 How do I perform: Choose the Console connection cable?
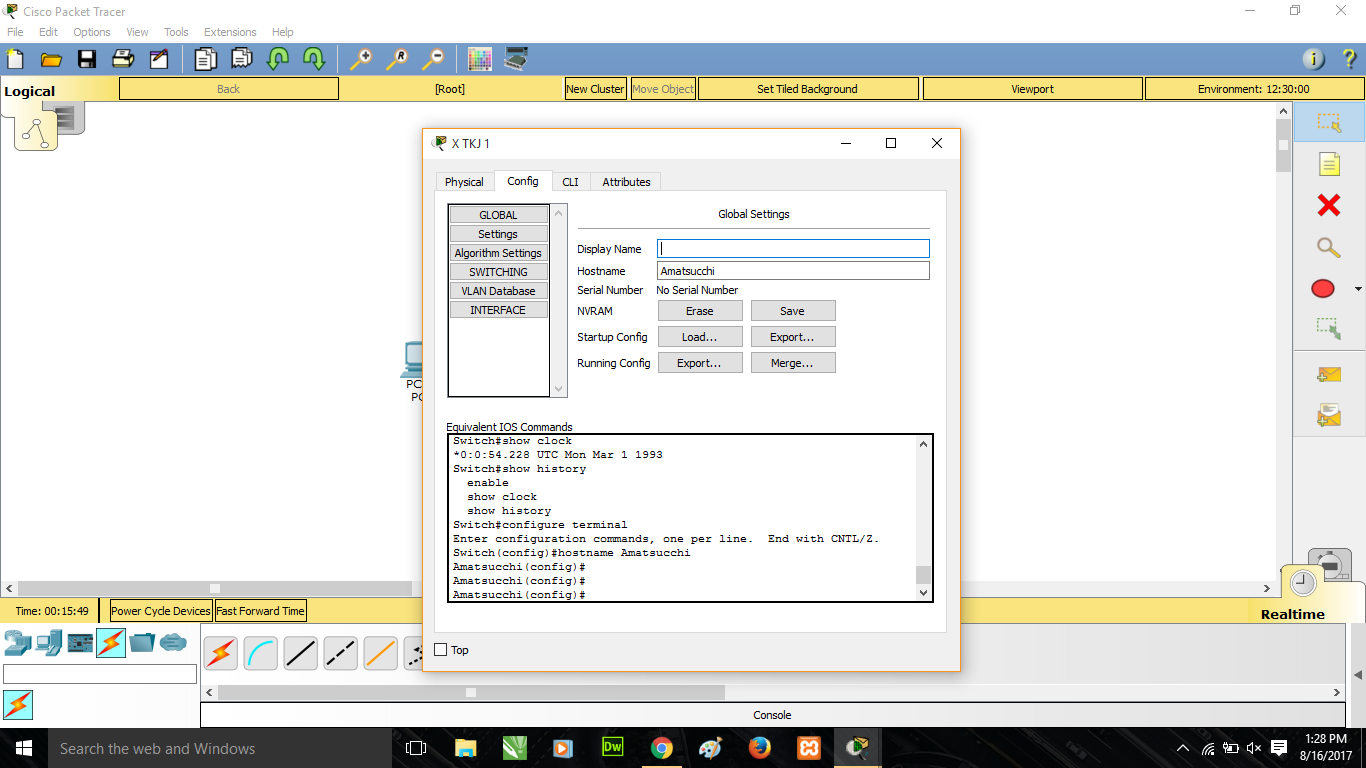259,653
